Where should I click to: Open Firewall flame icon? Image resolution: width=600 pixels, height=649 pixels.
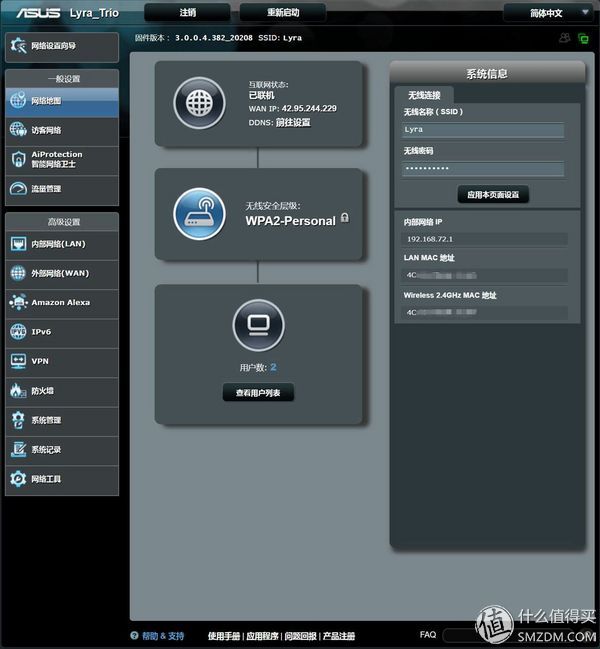(18, 390)
